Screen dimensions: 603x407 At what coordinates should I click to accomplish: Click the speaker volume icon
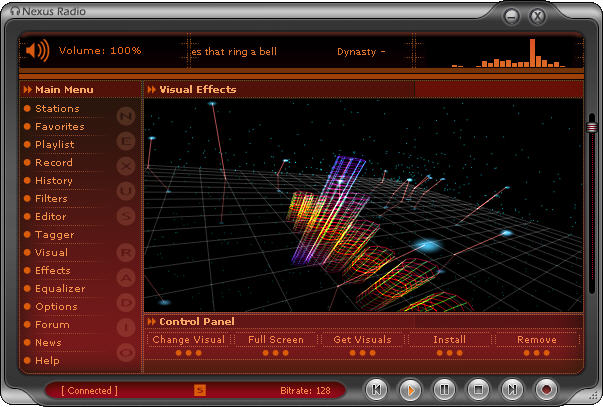point(37,50)
